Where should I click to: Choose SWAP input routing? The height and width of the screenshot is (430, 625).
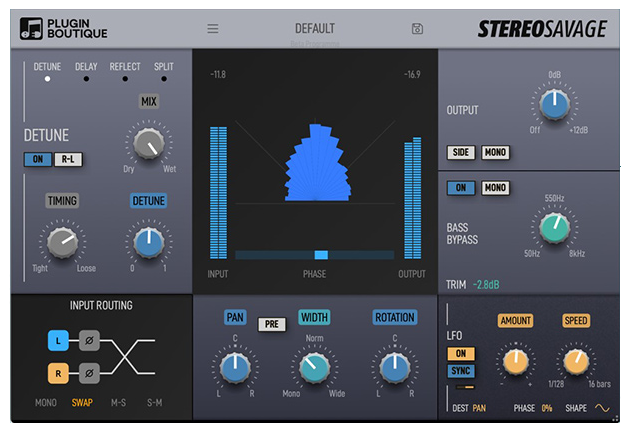pyautogui.click(x=82, y=403)
